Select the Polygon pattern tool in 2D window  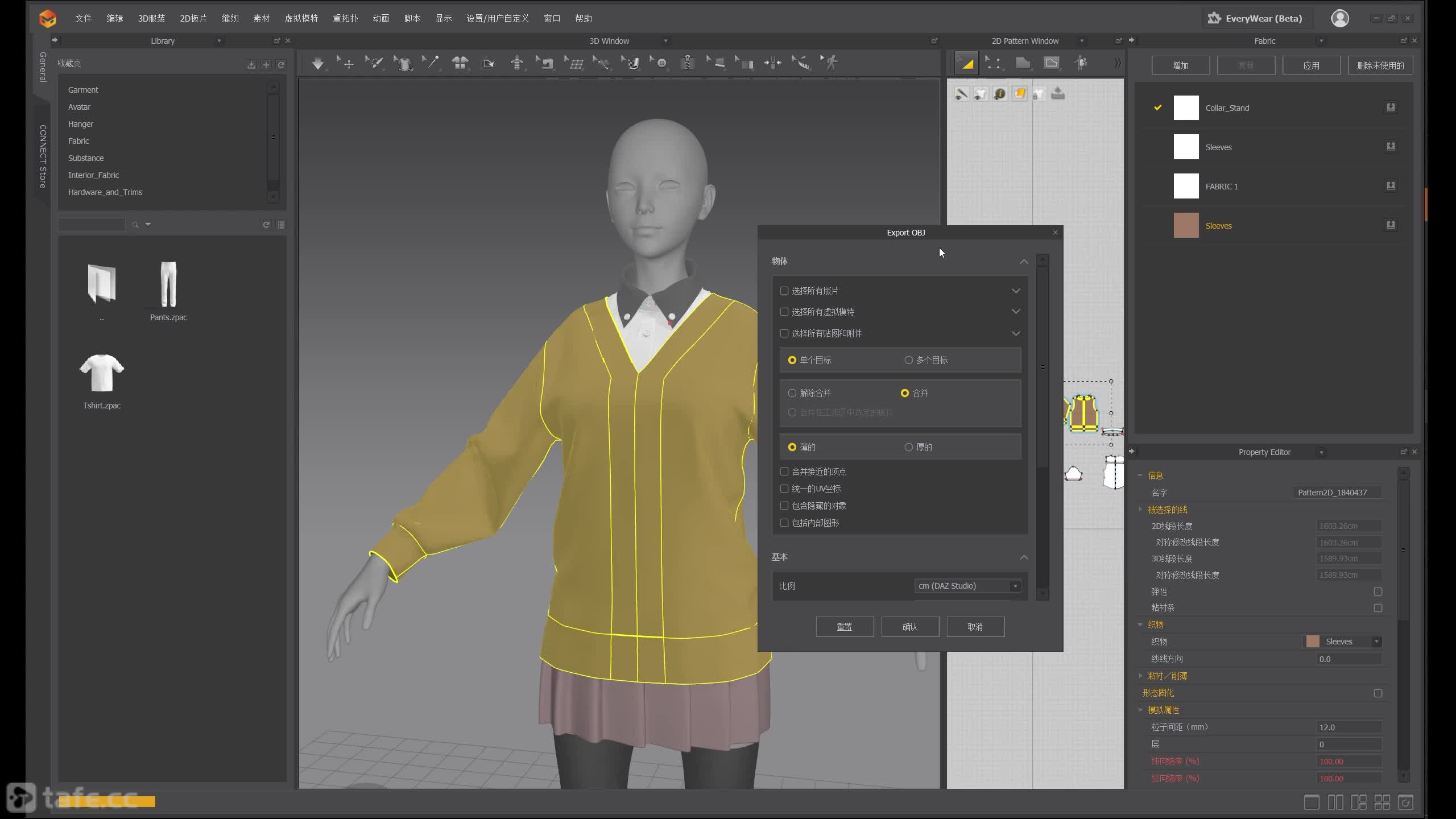[1023, 63]
